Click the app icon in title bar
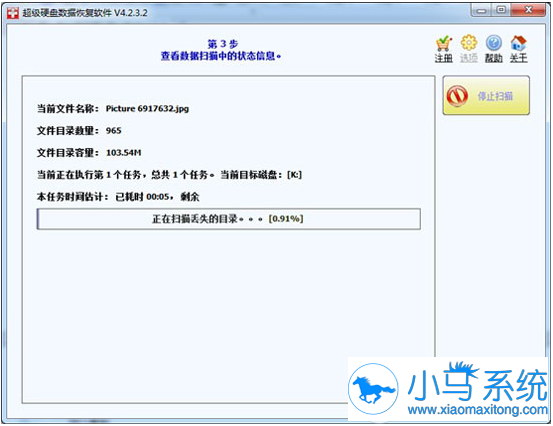This screenshot has width=553, height=426. (13, 13)
